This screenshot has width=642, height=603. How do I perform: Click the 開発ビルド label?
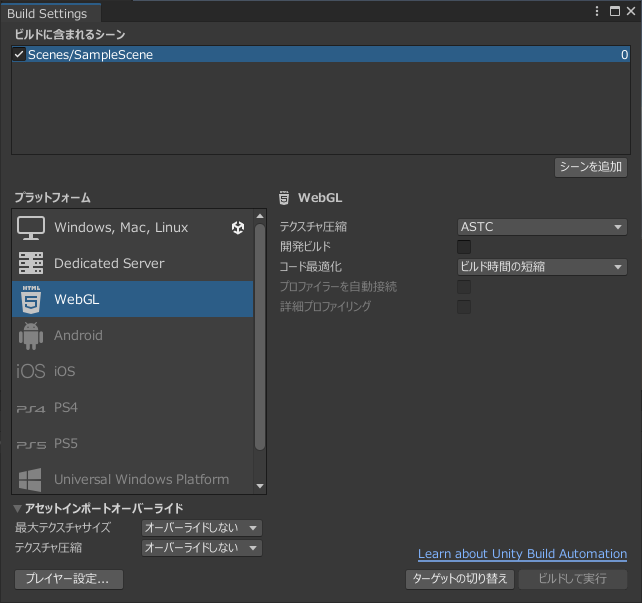point(305,247)
